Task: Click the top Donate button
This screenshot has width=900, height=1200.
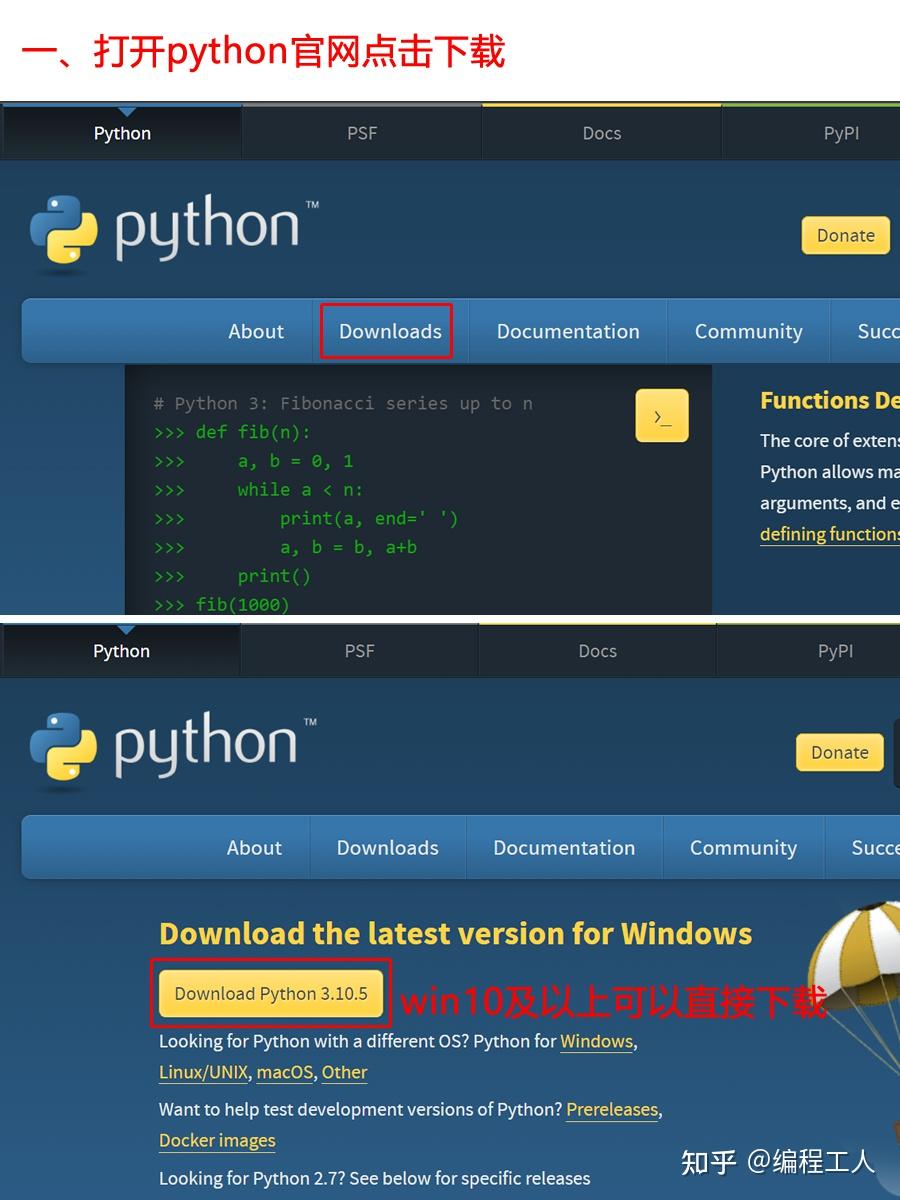Action: pyautogui.click(x=845, y=235)
